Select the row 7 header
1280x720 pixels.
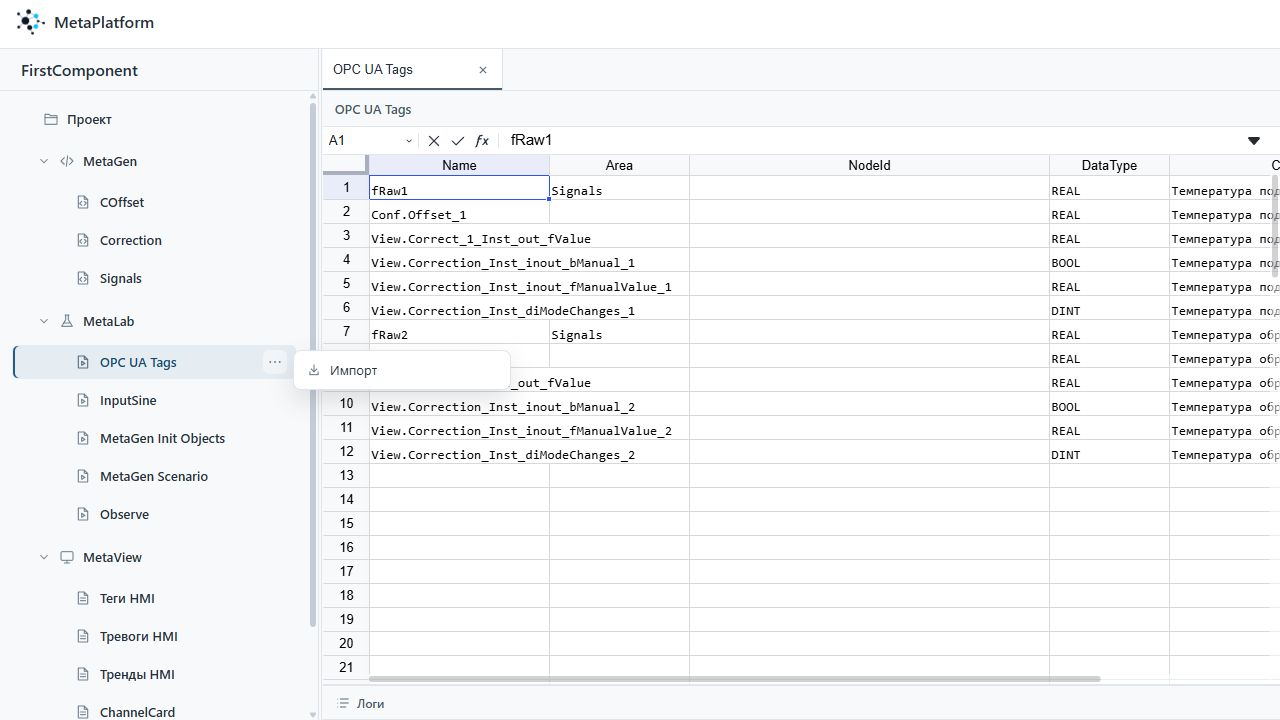tap(346, 331)
